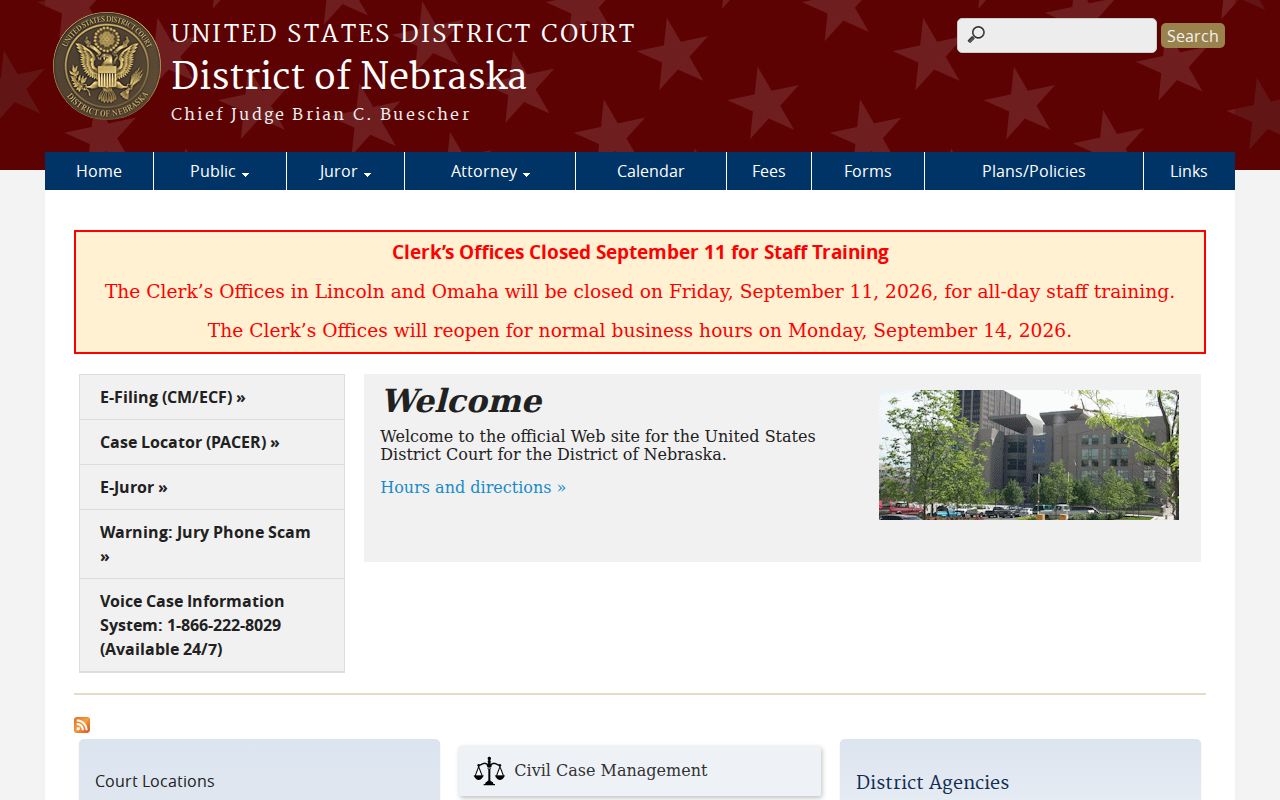The image size is (1280, 800).
Task: Open the Fees menu item
Action: click(769, 171)
